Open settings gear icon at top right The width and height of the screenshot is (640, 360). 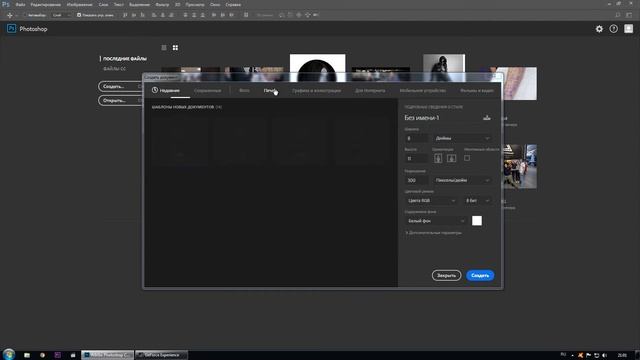click(599, 29)
